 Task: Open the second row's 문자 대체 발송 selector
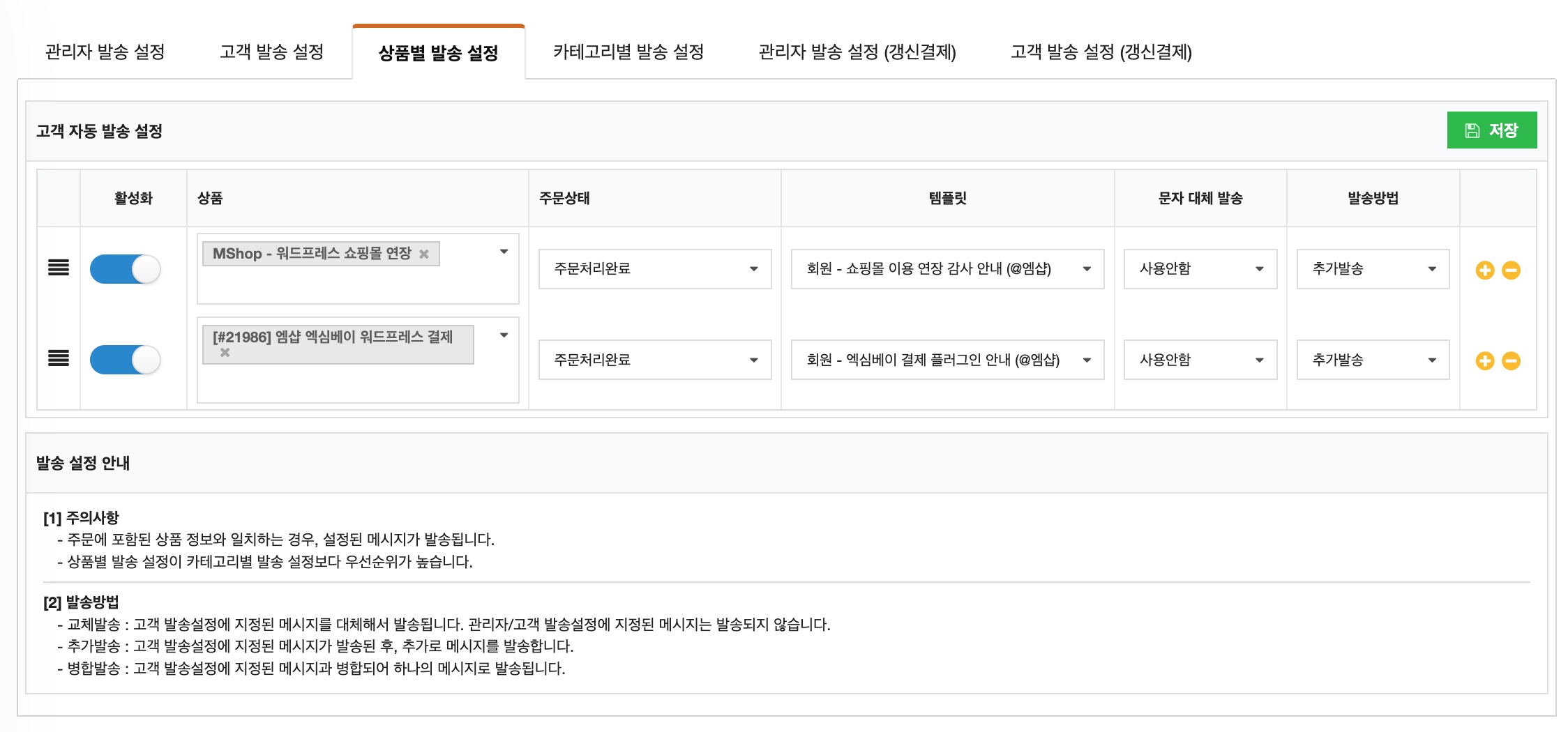1199,360
